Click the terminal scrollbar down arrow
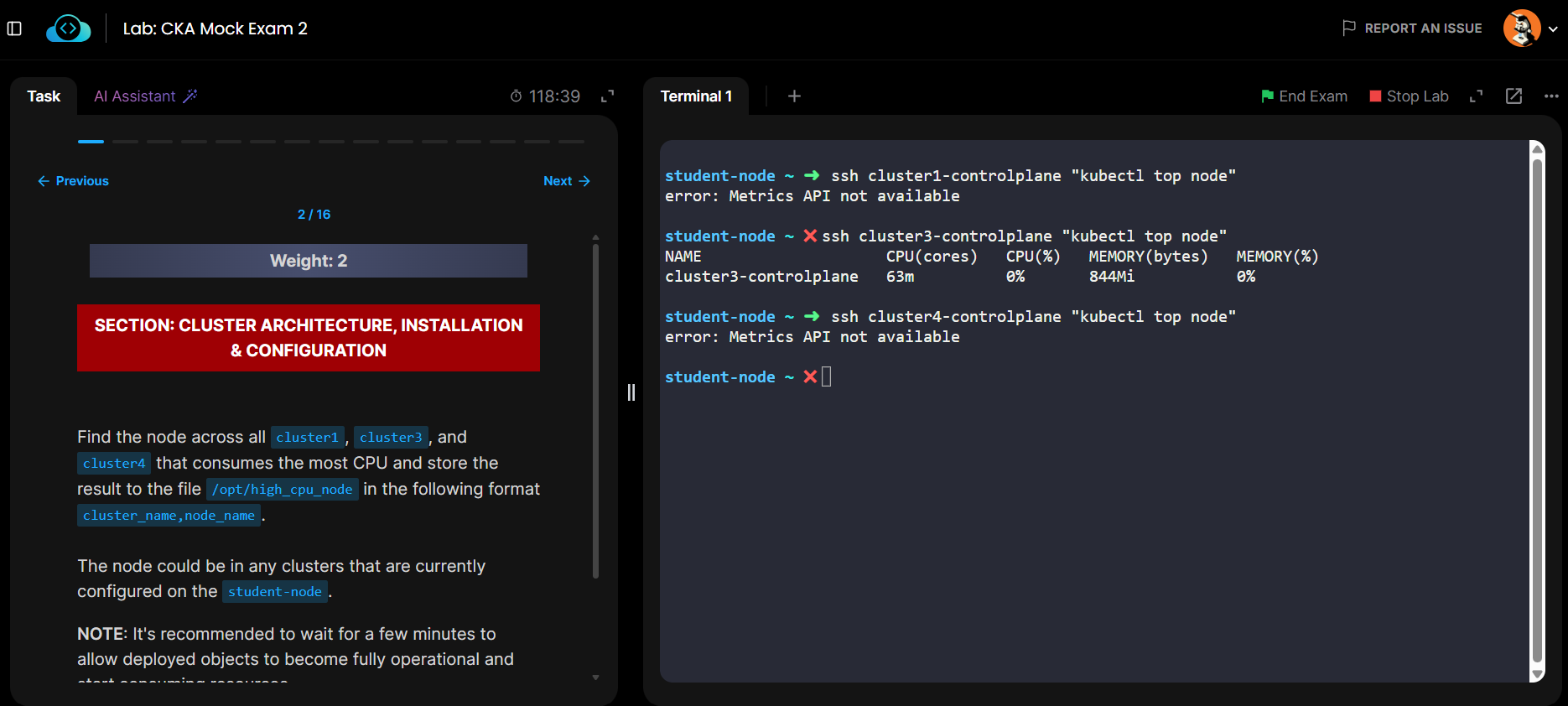Image resolution: width=1568 pixels, height=706 pixels. (1537, 674)
